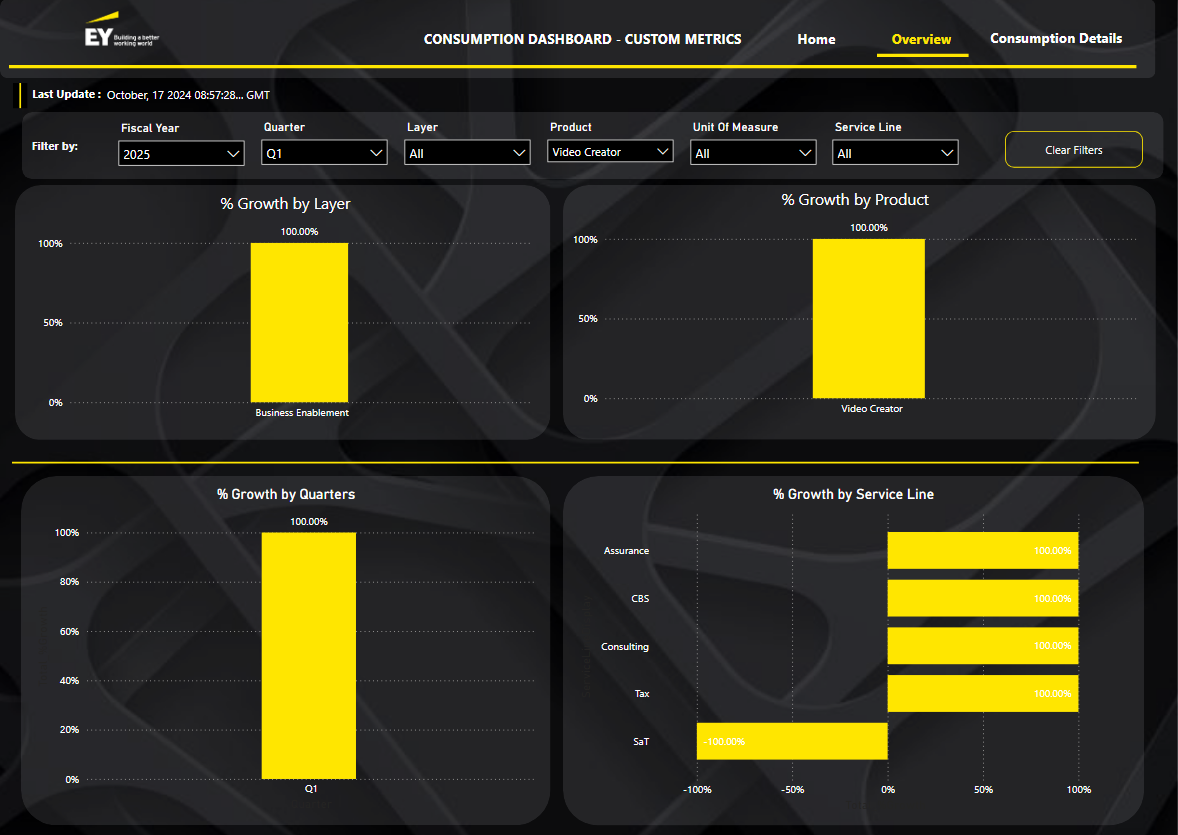
Task: Select the CBS service line bar
Action: pyautogui.click(x=982, y=598)
